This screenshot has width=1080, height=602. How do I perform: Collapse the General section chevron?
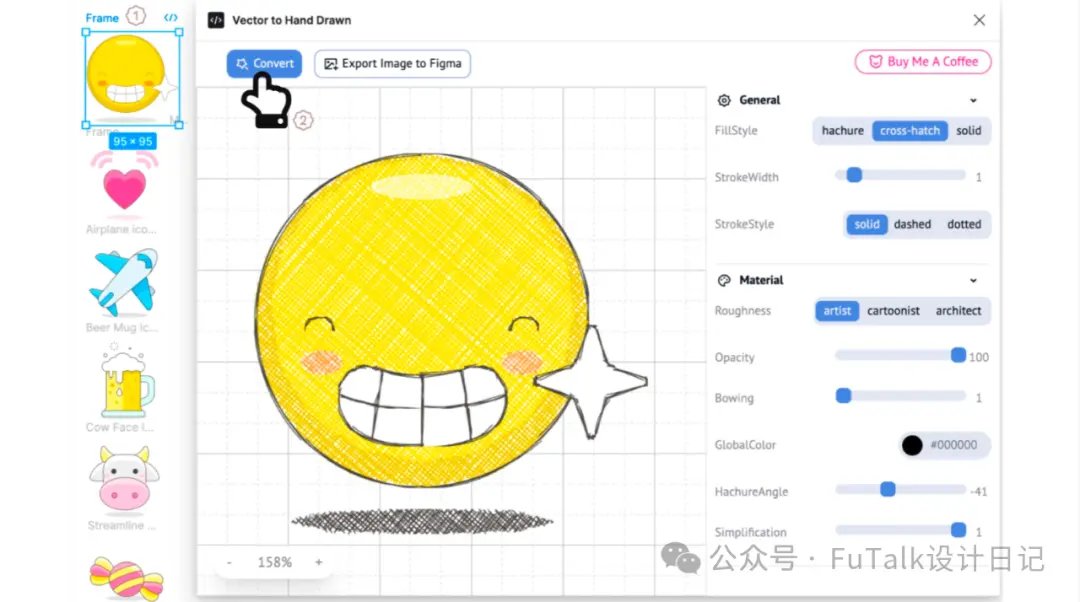(973, 101)
